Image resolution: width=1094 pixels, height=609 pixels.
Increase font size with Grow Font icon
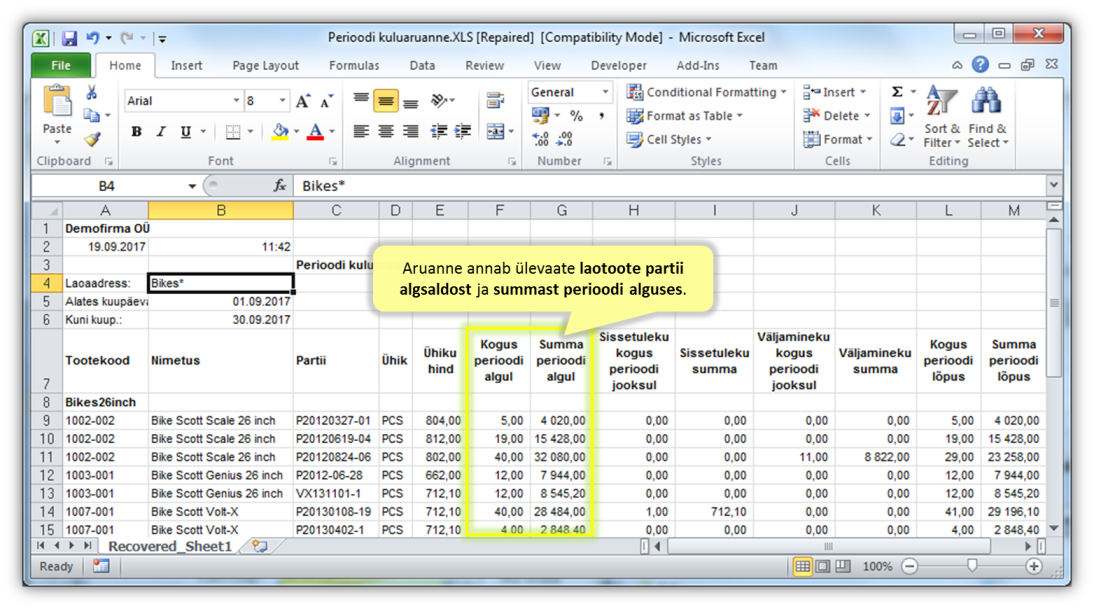click(303, 101)
